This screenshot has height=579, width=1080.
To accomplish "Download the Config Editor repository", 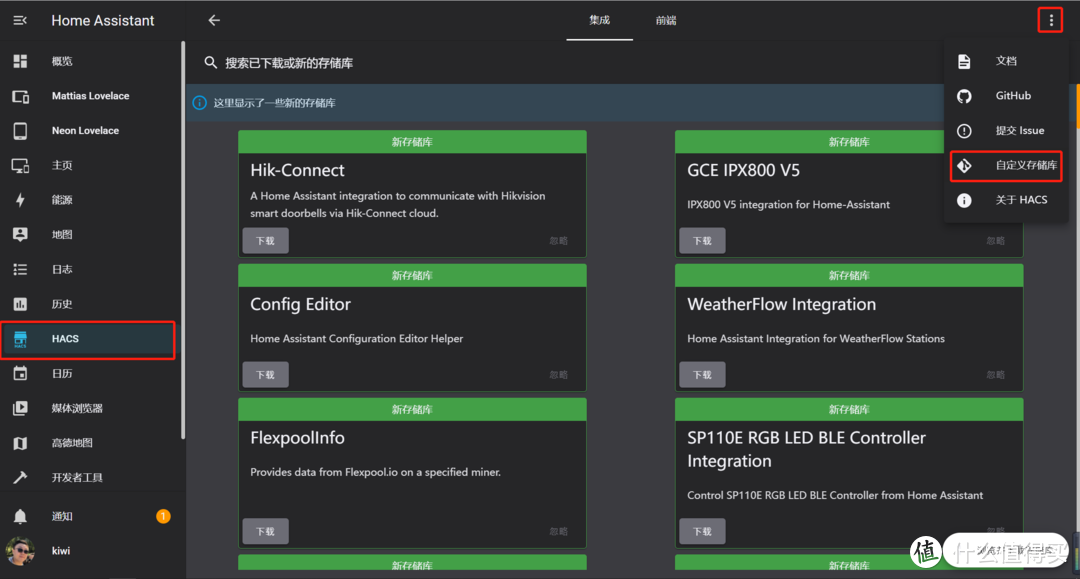I will click(266, 375).
